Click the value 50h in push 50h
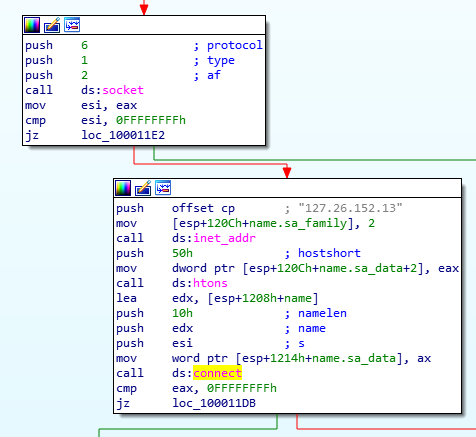This screenshot has height=437, width=476. click(x=182, y=253)
